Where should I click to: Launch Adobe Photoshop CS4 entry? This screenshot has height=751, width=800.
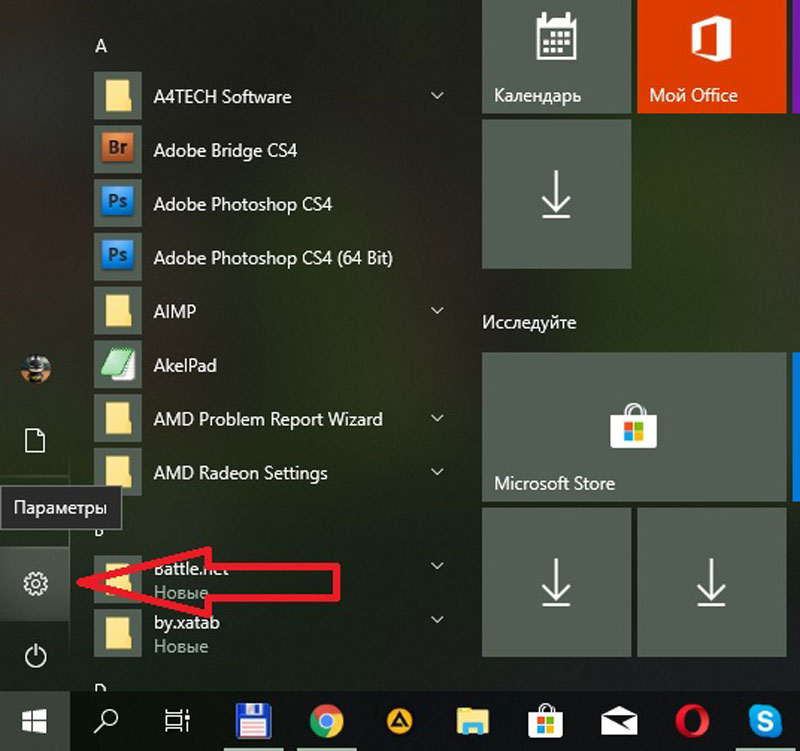pos(243,204)
